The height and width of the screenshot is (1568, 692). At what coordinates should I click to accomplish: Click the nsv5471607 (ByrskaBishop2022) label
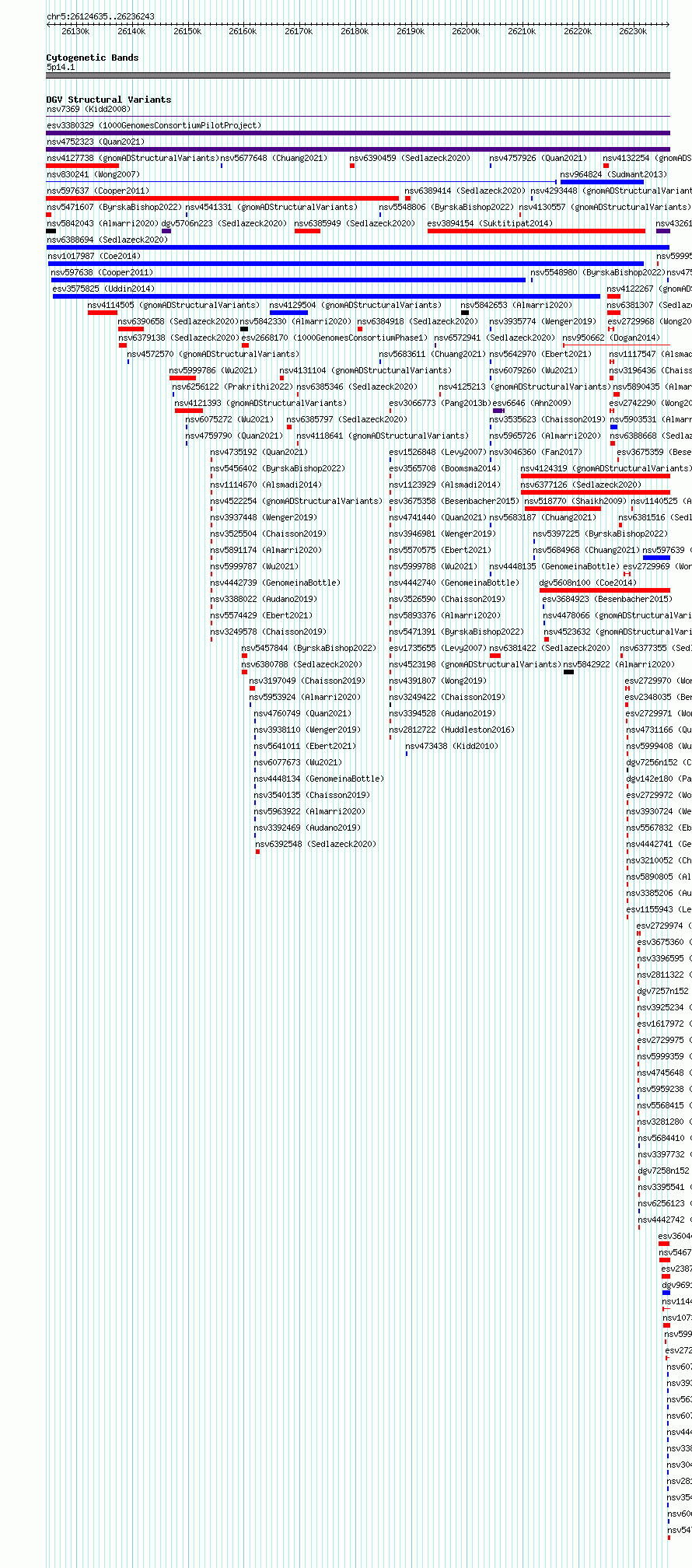click(114, 207)
